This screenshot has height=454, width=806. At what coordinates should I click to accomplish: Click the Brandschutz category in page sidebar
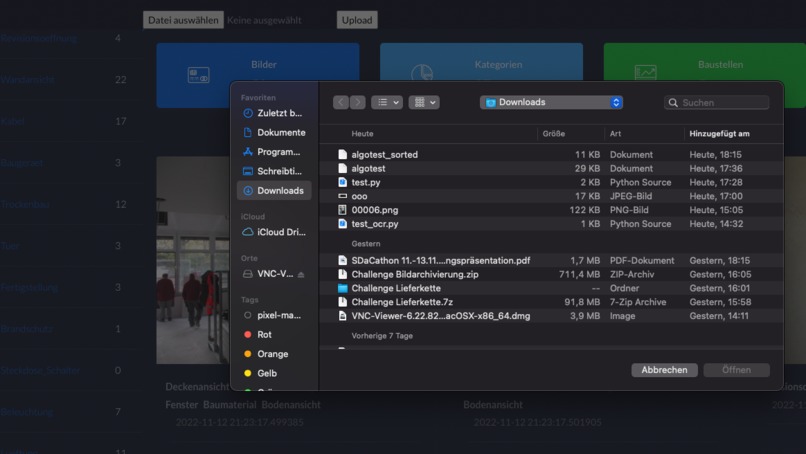pos(26,329)
